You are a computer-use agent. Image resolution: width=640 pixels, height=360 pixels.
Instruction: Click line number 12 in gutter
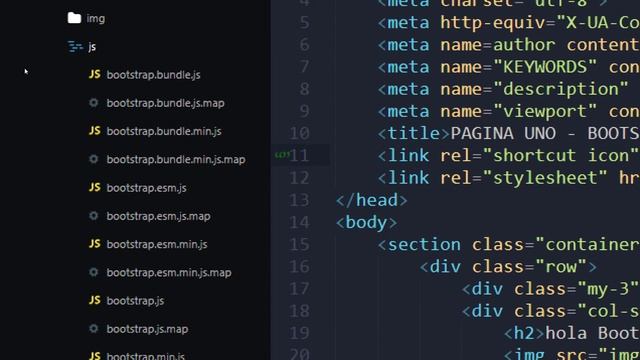[300, 178]
